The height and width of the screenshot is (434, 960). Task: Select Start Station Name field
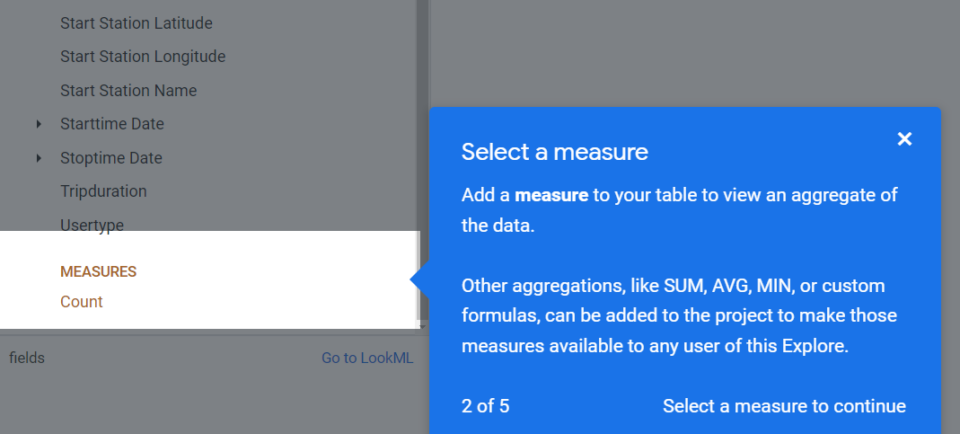pos(128,90)
